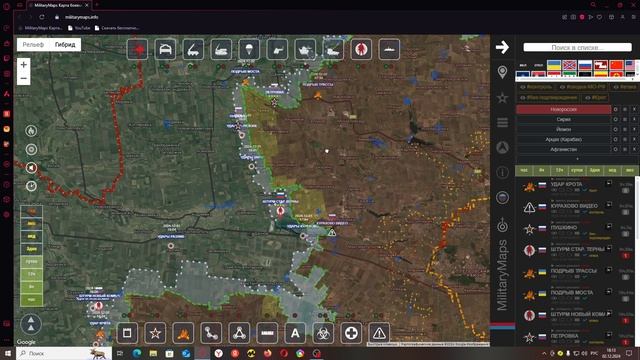Viewport: 640px width, 360px height.
Task: Open the hamburger list section in the sidebar
Action: click(502, 122)
